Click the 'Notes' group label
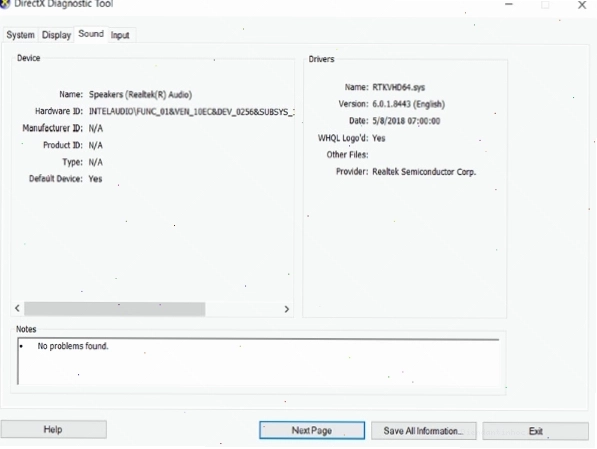The width and height of the screenshot is (597, 449). pos(26,329)
